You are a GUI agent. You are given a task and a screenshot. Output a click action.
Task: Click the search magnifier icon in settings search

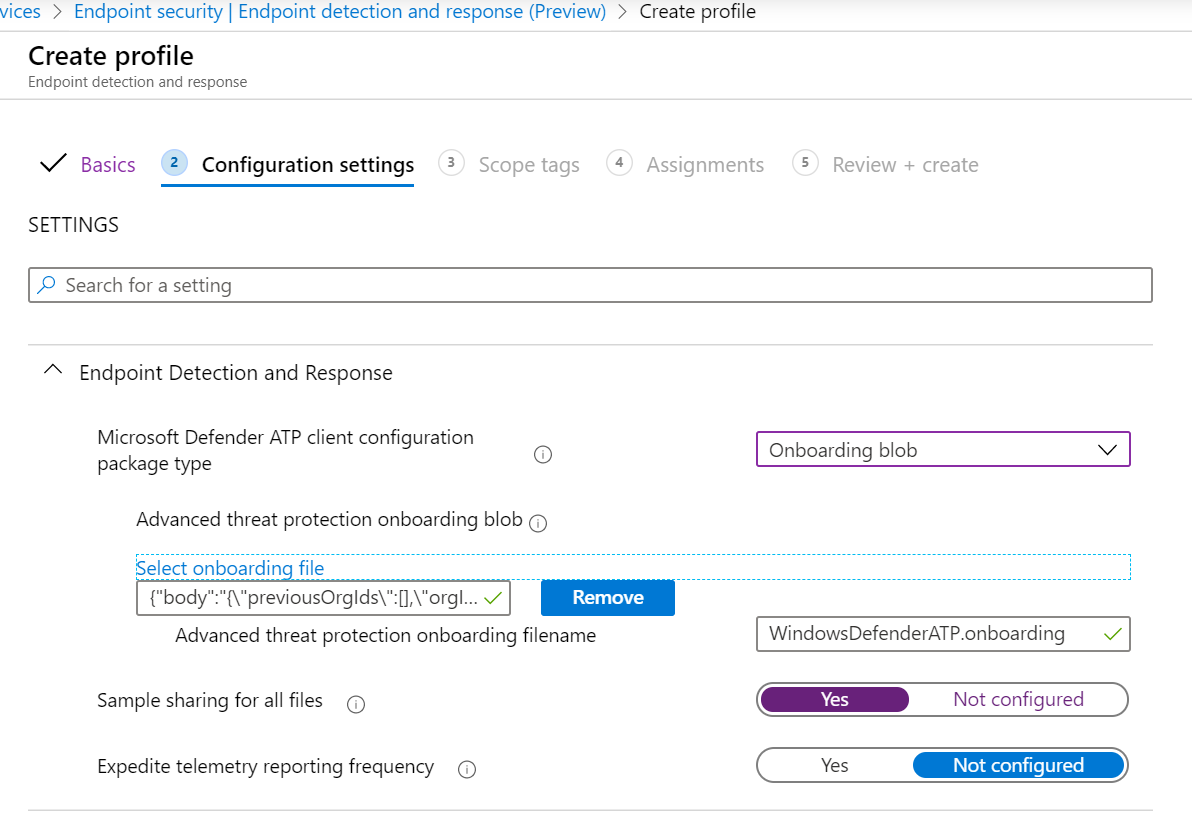(x=47, y=286)
